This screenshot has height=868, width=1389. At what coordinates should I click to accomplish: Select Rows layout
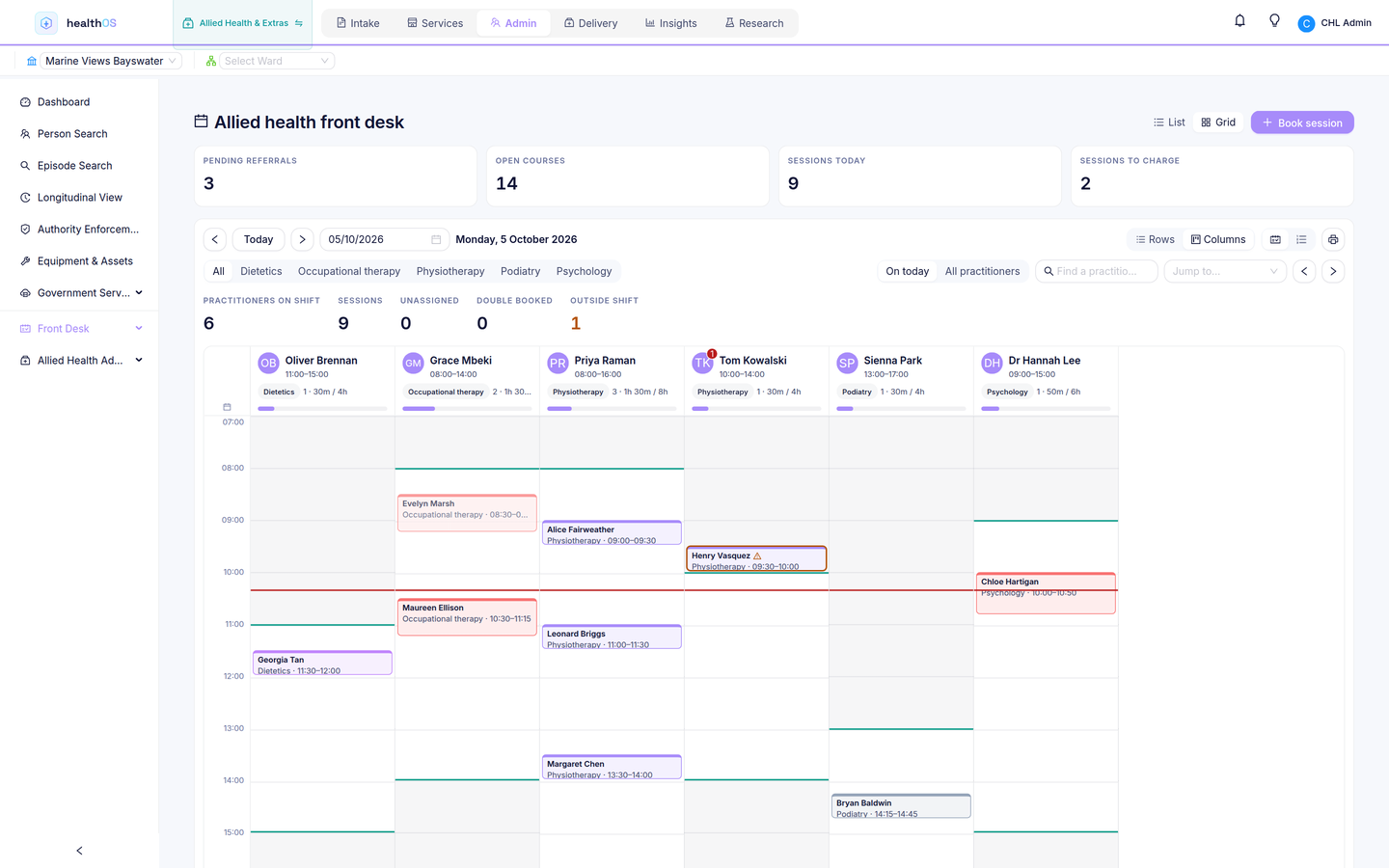point(1155,239)
